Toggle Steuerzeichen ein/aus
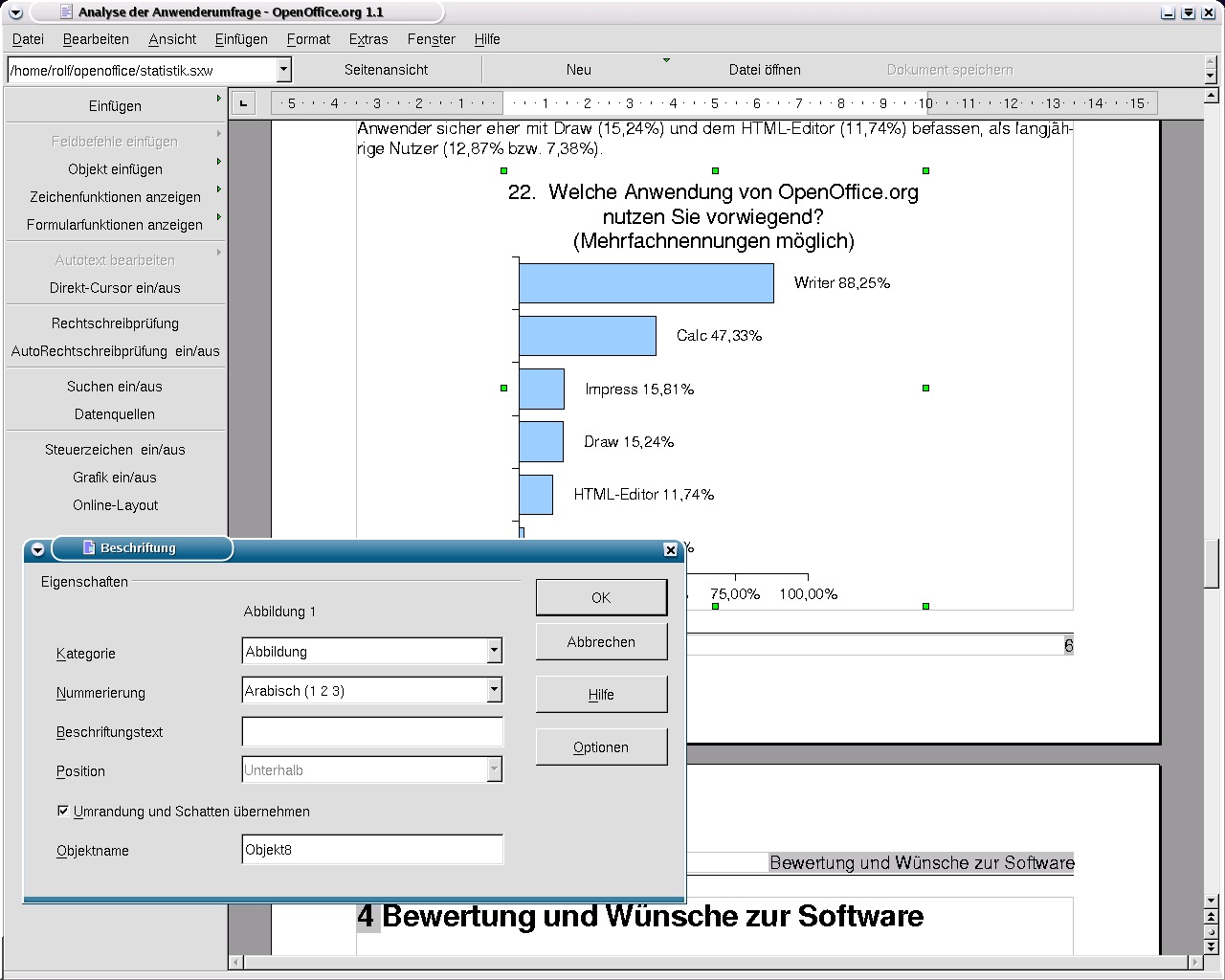The height and width of the screenshot is (980, 1225). click(x=115, y=450)
